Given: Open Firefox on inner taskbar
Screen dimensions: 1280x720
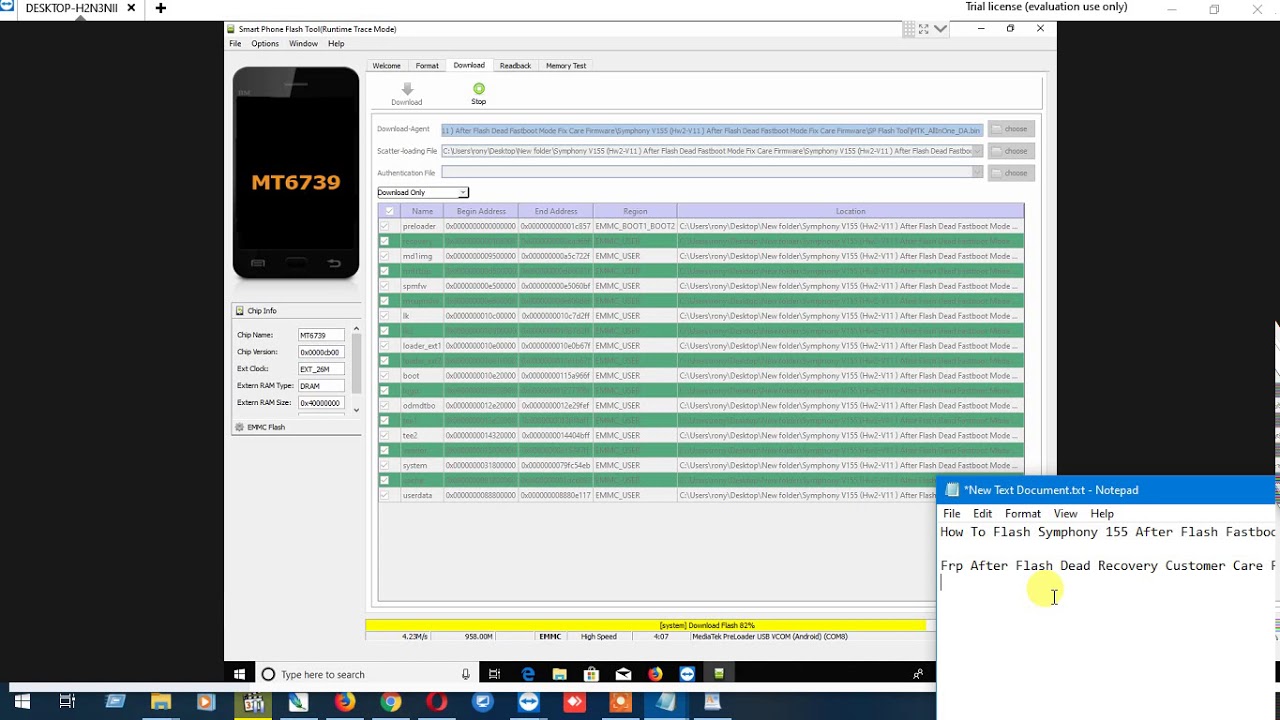Looking at the screenshot, I should pyautogui.click(x=655, y=674).
